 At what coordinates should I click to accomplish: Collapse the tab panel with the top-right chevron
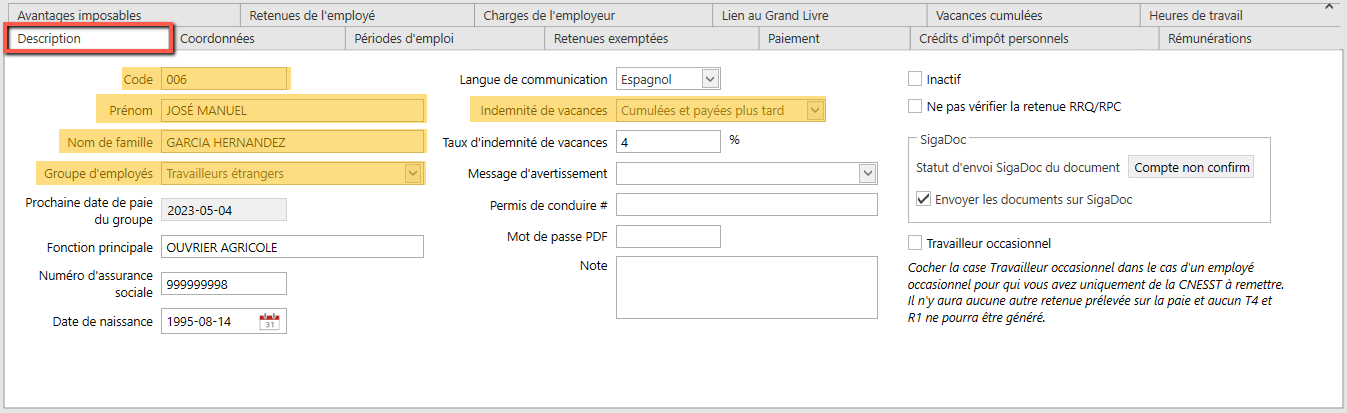(x=1328, y=6)
